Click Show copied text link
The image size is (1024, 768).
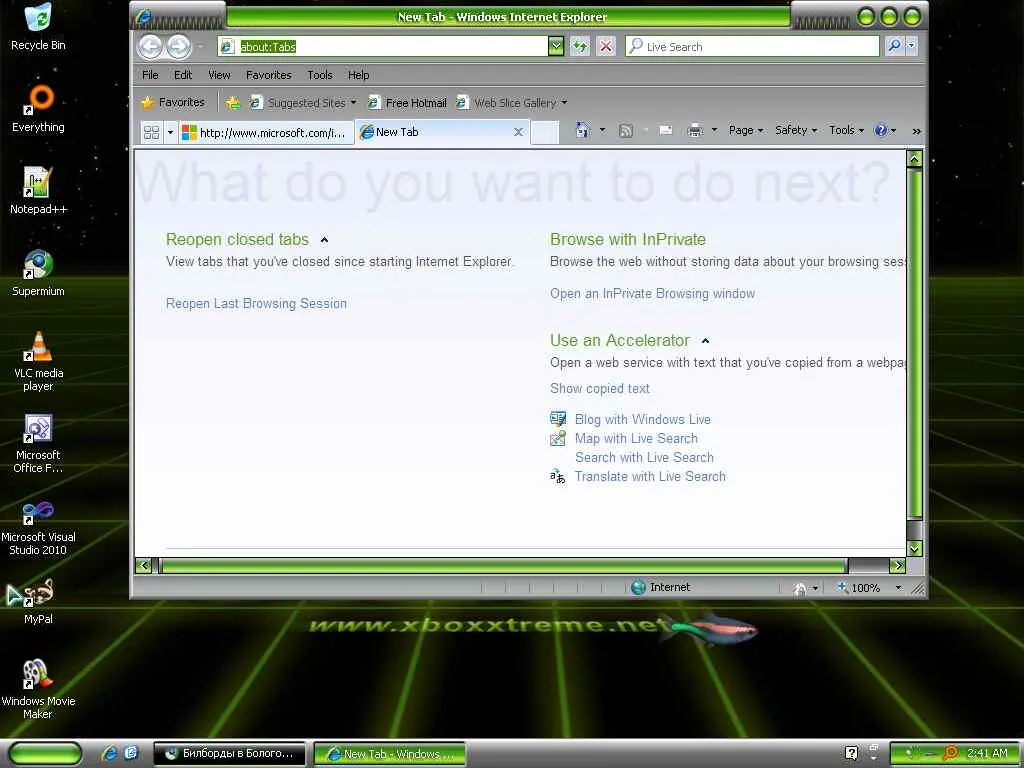(x=600, y=388)
